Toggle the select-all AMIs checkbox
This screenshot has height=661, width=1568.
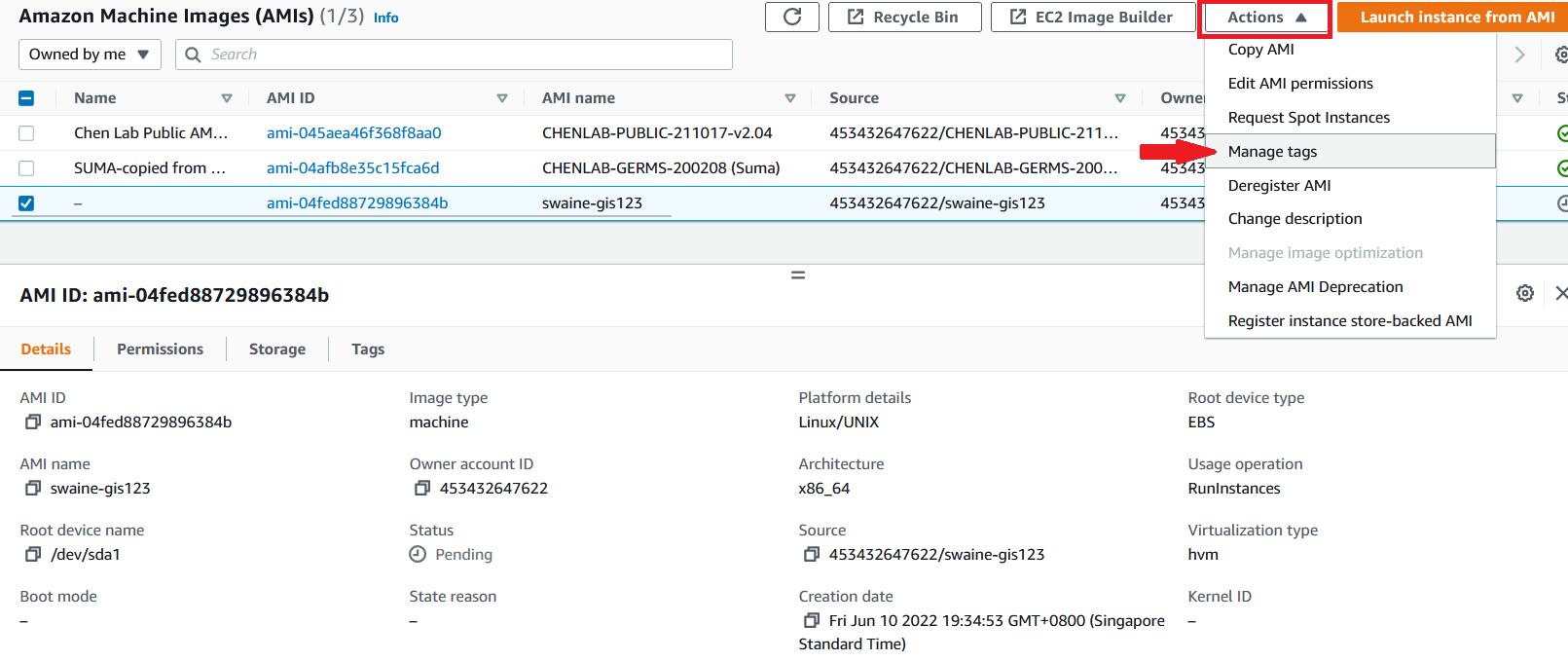click(26, 98)
